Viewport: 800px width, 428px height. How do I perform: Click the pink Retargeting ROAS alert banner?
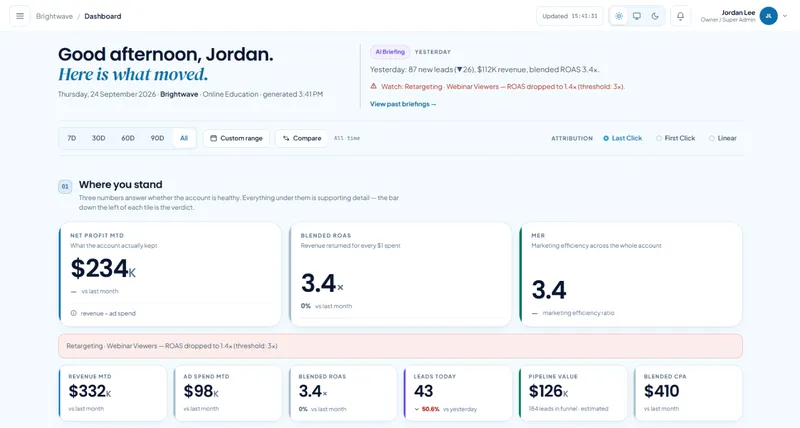click(x=401, y=346)
